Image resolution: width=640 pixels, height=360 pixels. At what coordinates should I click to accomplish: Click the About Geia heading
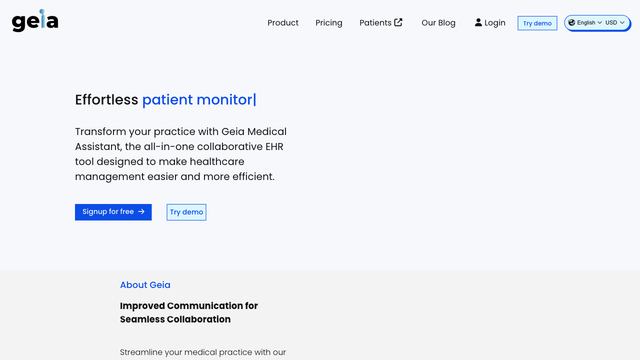coord(145,285)
